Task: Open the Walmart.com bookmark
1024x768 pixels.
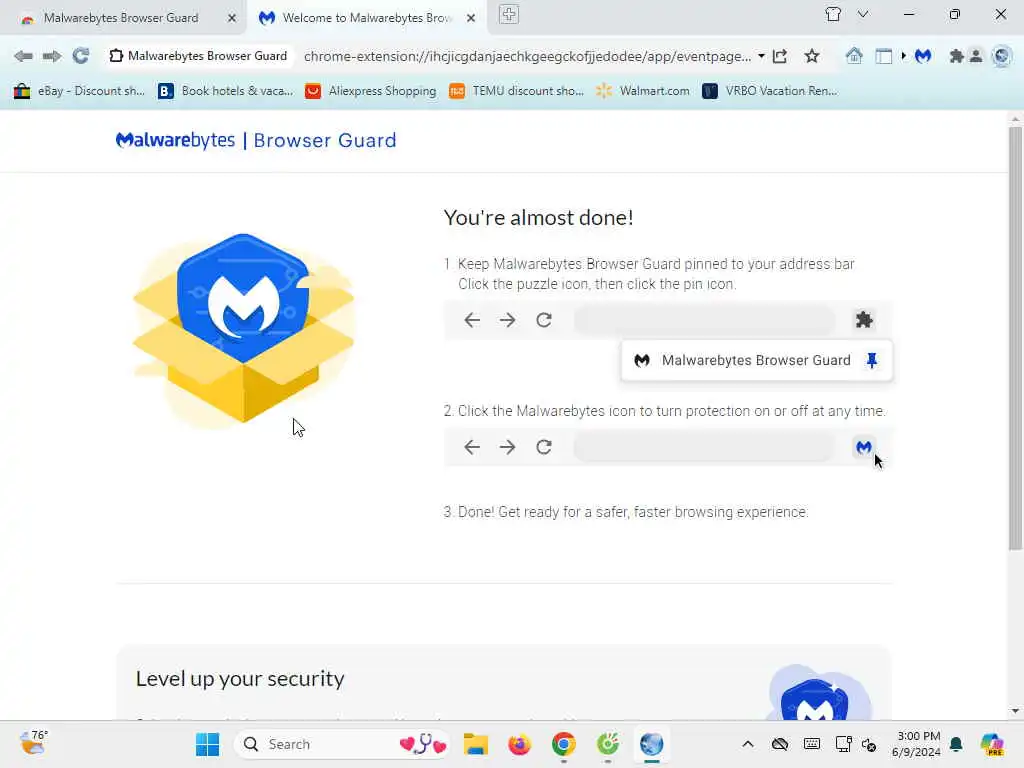Action: coord(643,91)
